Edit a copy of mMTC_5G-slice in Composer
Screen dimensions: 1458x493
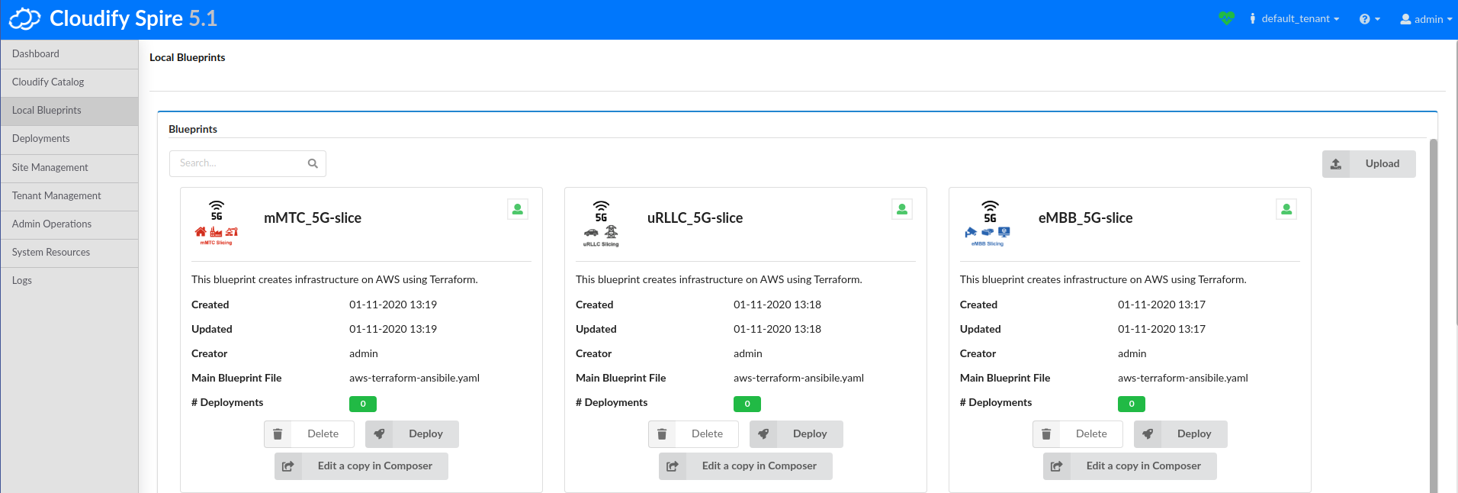tap(361, 466)
